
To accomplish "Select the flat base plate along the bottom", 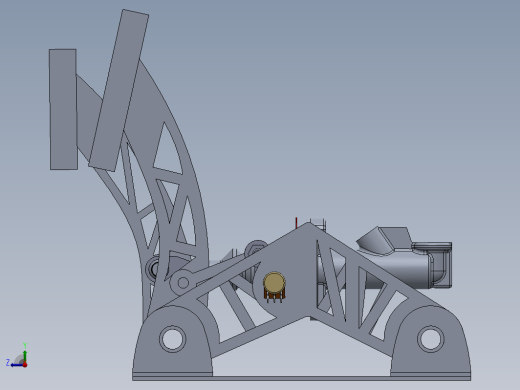I will coord(301,378).
